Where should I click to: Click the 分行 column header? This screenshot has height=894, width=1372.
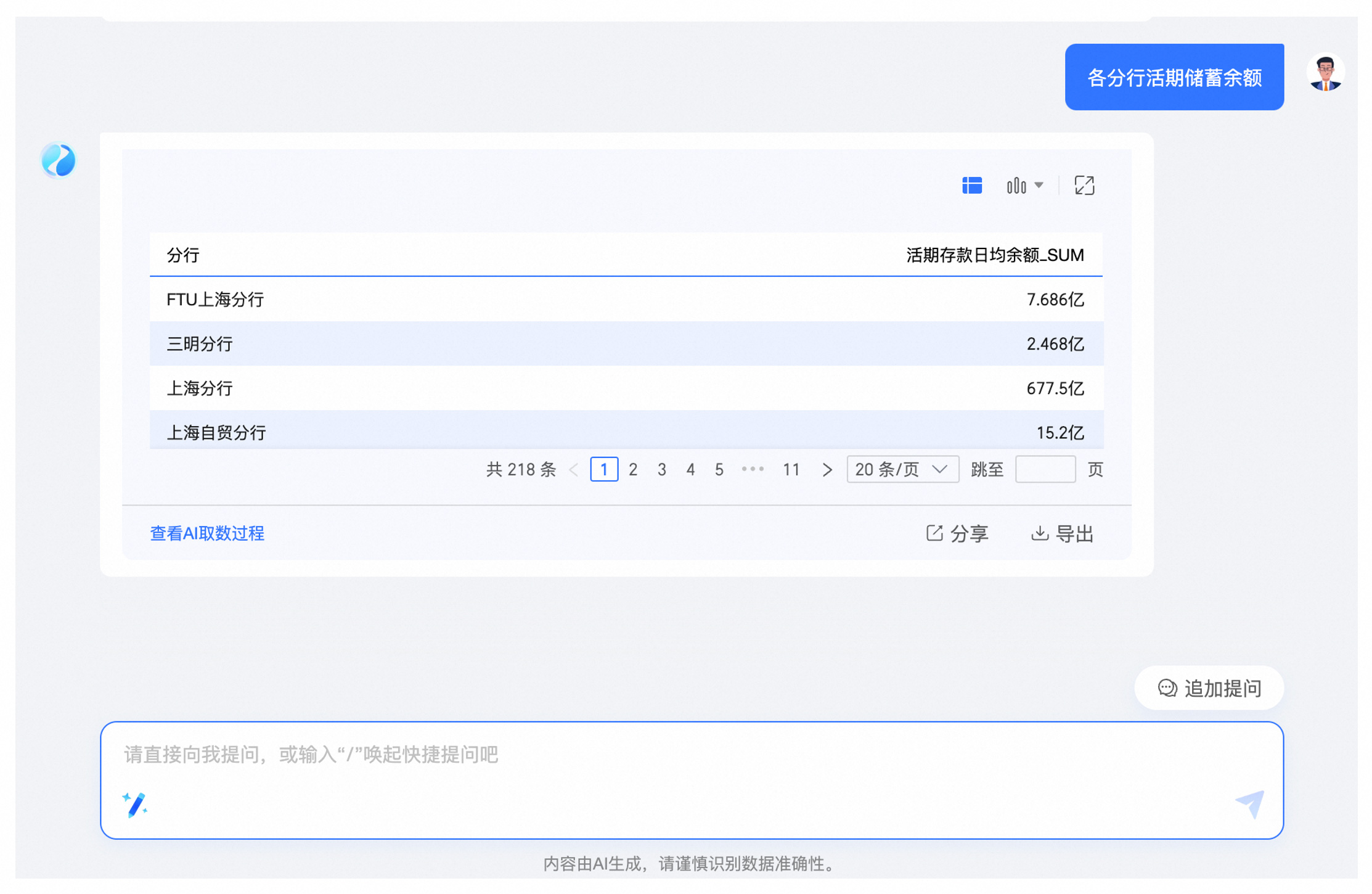click(183, 255)
